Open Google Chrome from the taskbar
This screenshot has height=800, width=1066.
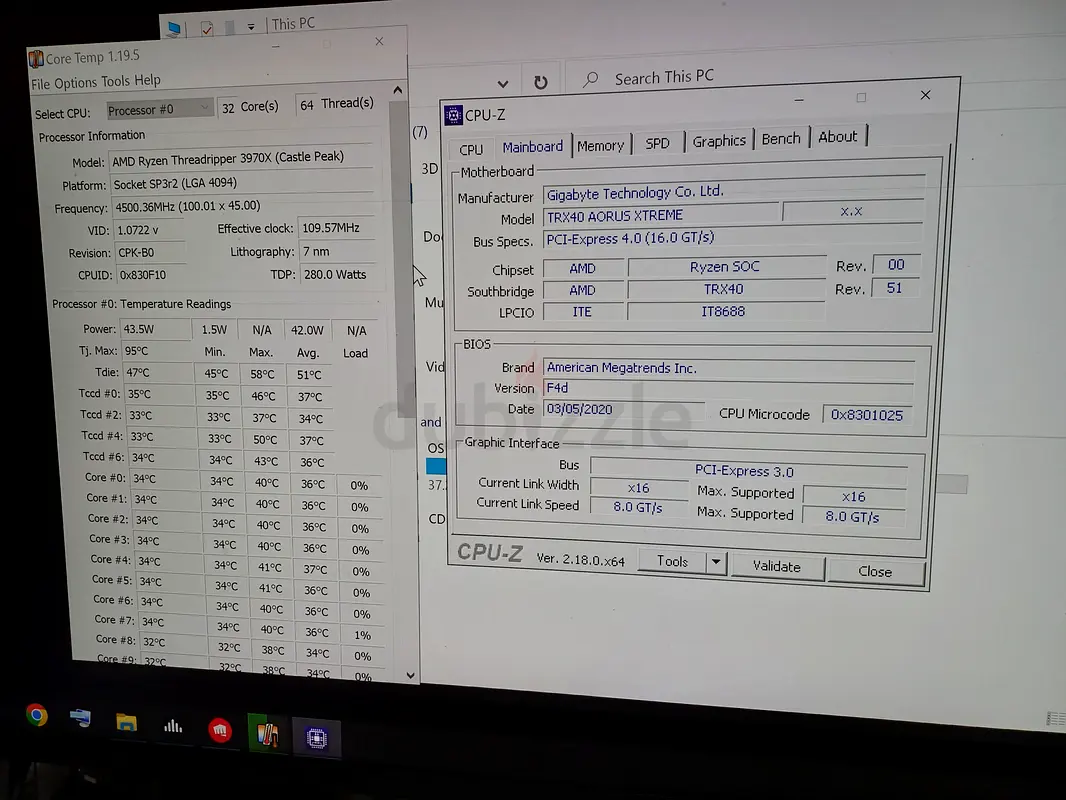[x=37, y=715]
